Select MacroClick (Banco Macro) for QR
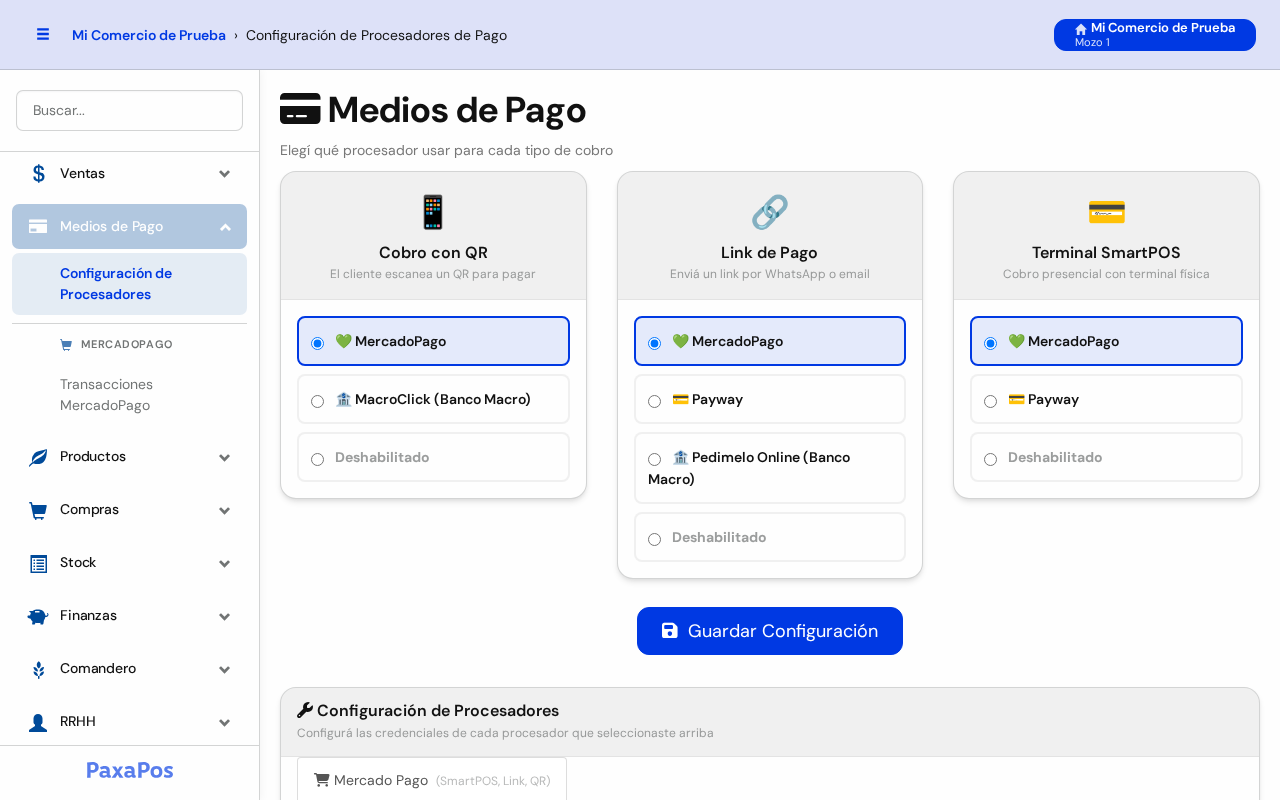 pyautogui.click(x=433, y=399)
